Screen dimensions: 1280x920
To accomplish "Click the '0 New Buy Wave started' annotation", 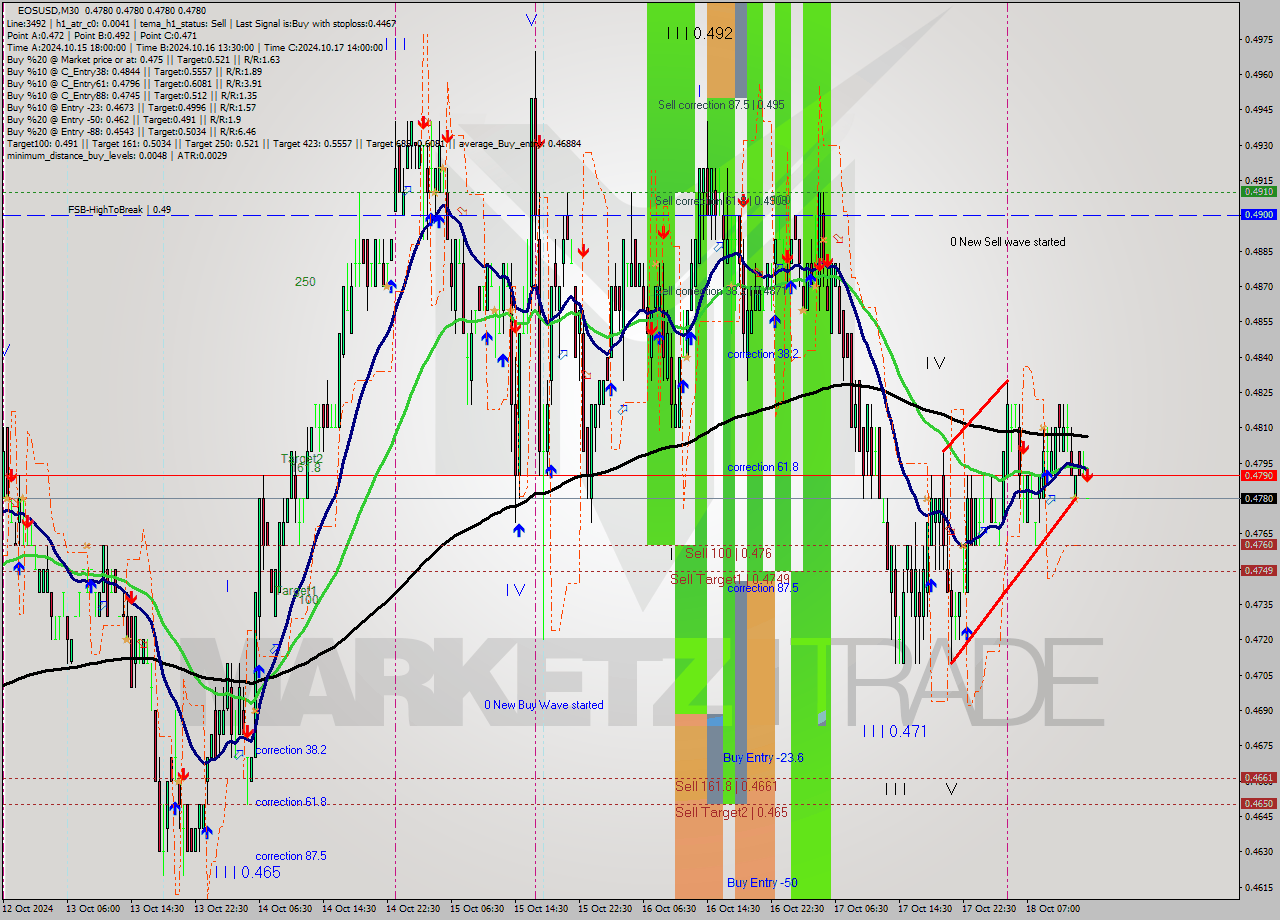I will click(x=544, y=705).
